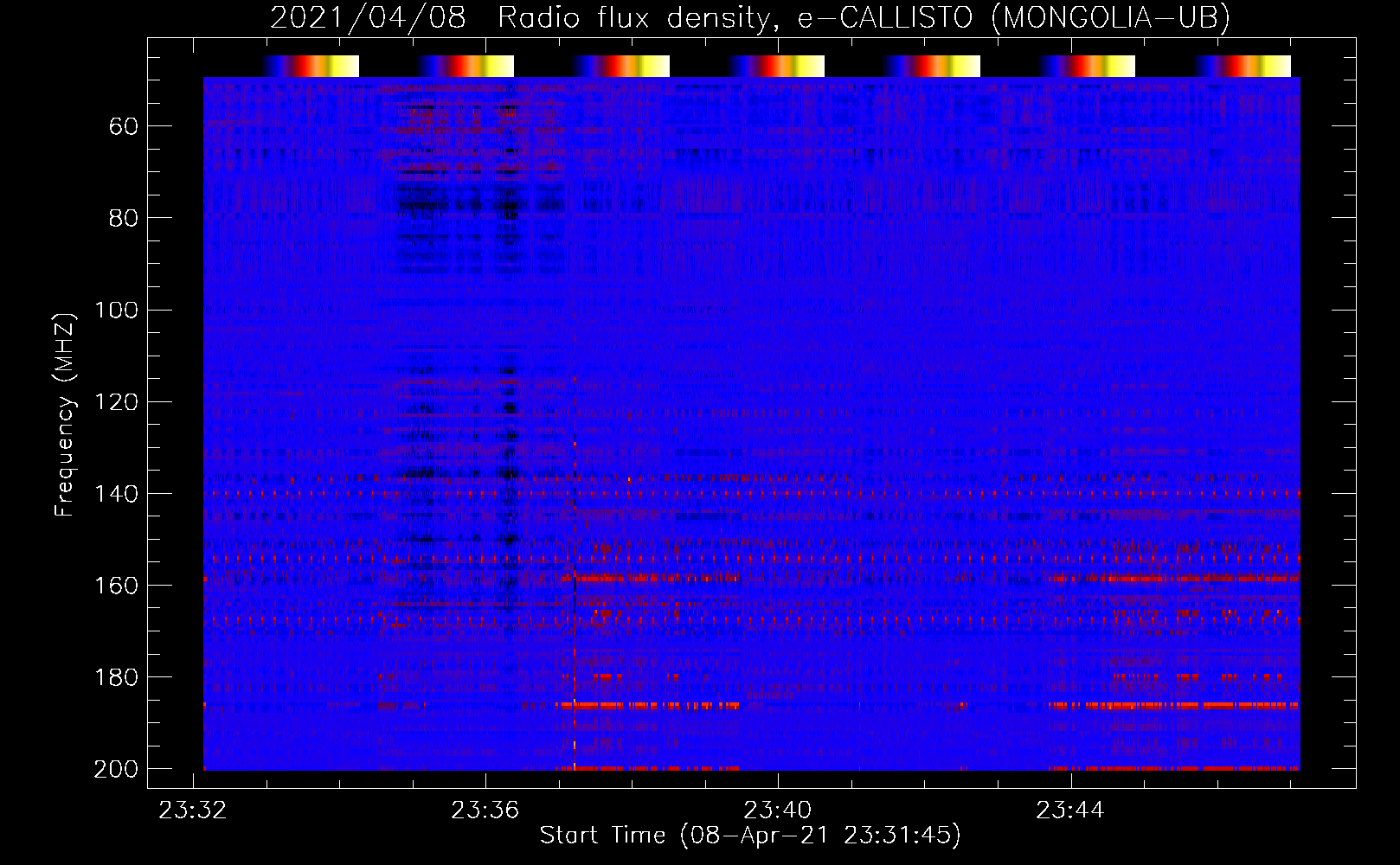Click the plot title "Radio flux density, e-CALLISTO (MONGOLIA-UB)"

point(864,17)
